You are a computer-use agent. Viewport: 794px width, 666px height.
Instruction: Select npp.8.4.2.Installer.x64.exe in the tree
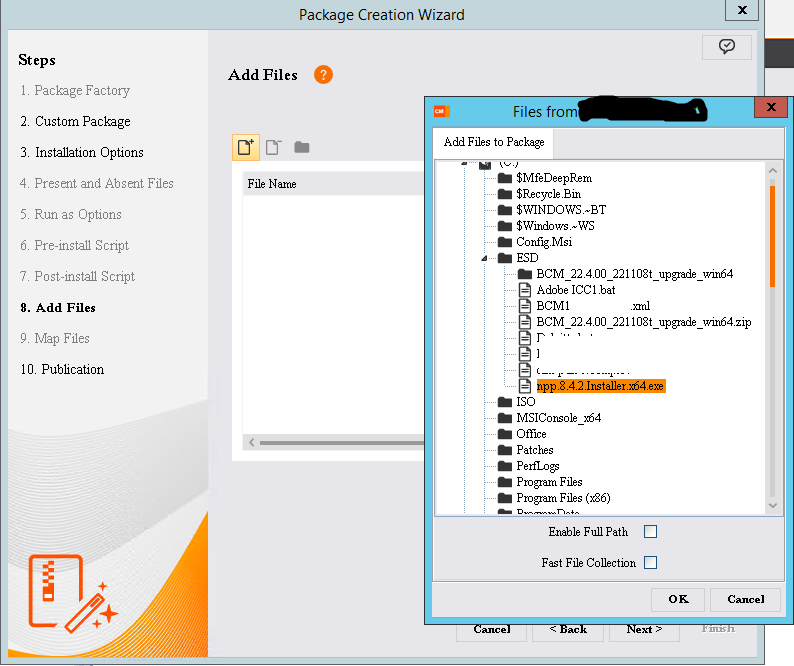coord(600,386)
